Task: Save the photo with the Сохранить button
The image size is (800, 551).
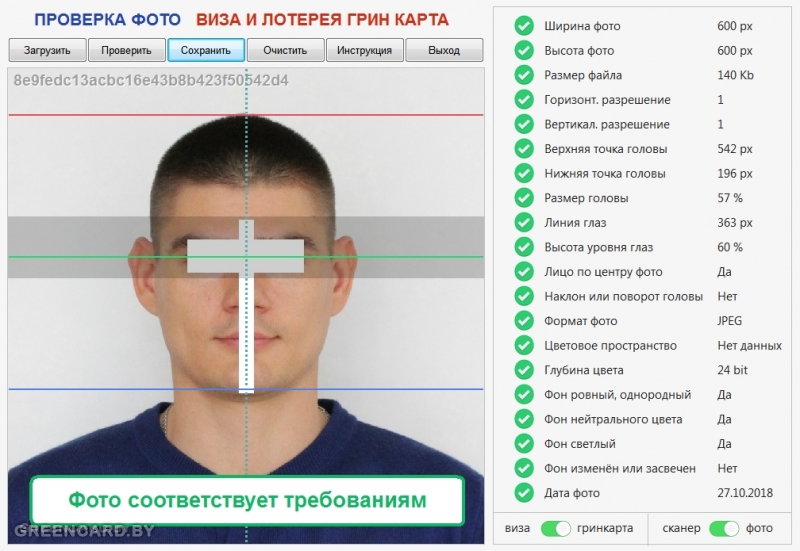Action: [206, 50]
